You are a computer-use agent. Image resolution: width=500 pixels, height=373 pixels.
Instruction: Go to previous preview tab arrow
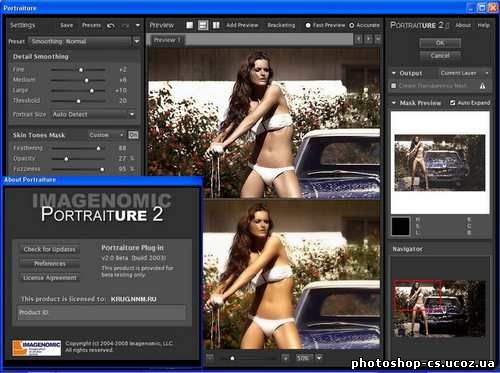(x=359, y=39)
